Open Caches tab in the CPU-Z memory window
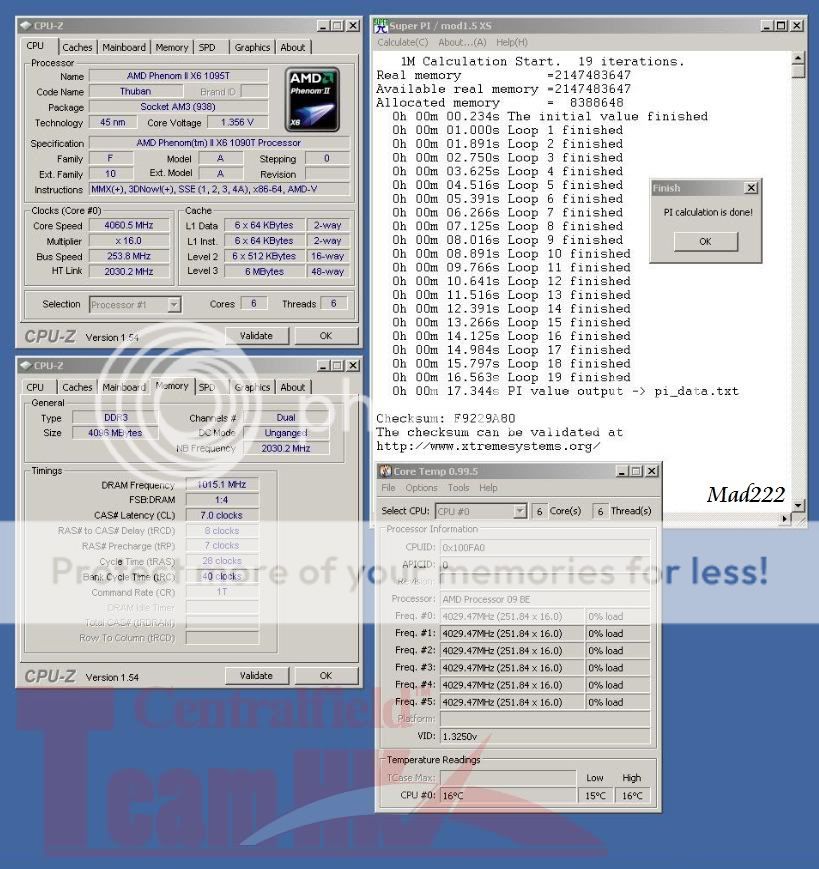The image size is (819, 869). pyautogui.click(x=77, y=387)
